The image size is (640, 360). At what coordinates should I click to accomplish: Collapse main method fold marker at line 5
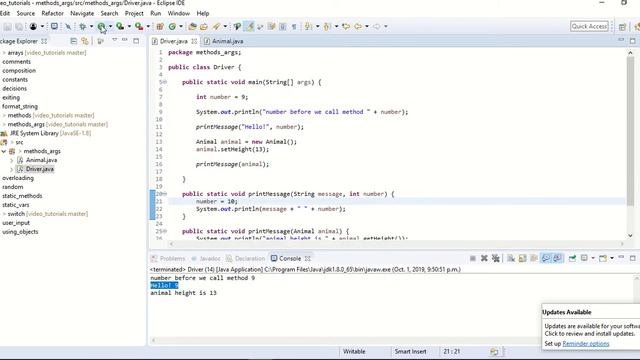[x=164, y=82]
